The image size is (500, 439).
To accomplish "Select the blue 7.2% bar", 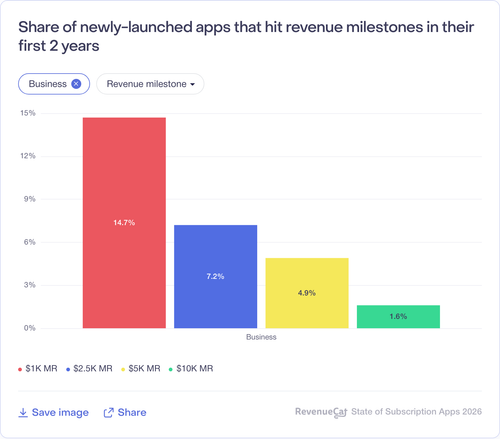I will tap(216, 277).
